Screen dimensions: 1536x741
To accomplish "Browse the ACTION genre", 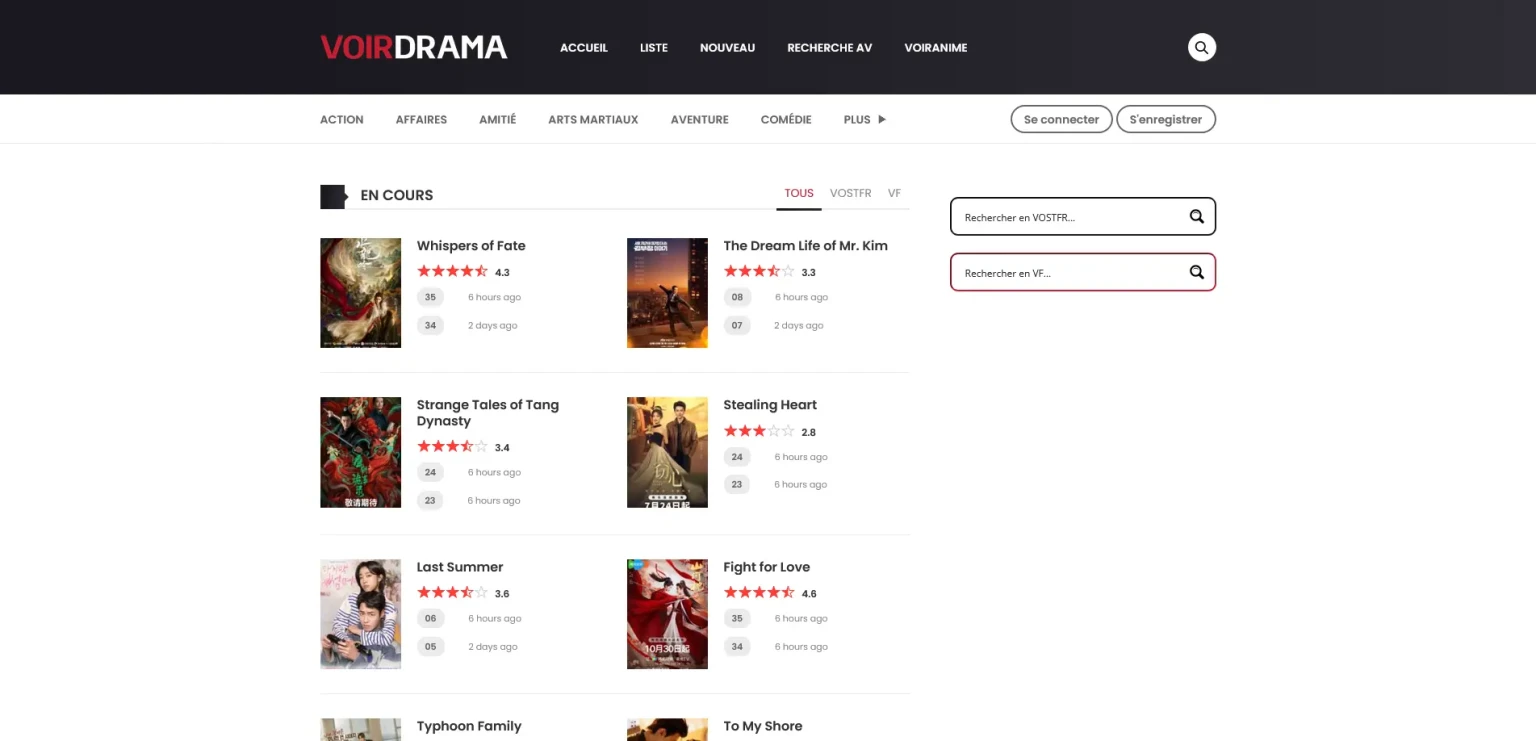I will pos(342,119).
